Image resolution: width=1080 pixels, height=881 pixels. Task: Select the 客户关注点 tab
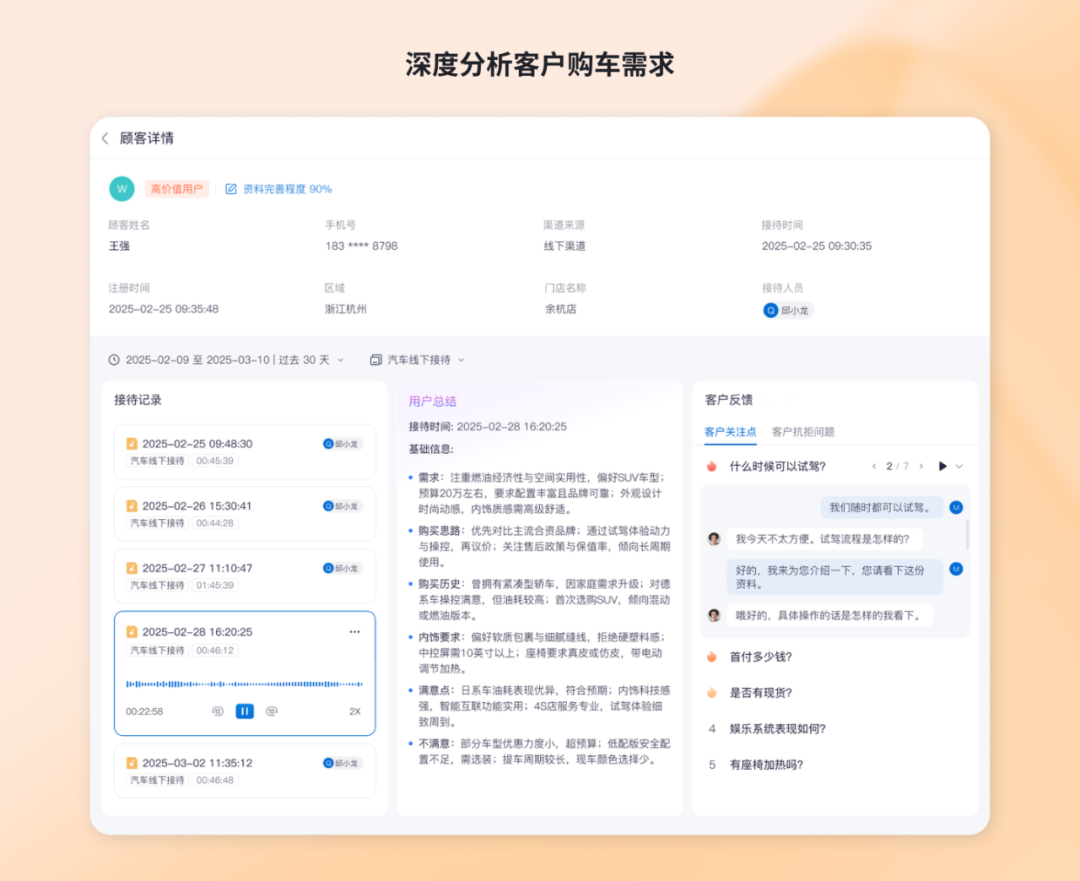click(730, 432)
